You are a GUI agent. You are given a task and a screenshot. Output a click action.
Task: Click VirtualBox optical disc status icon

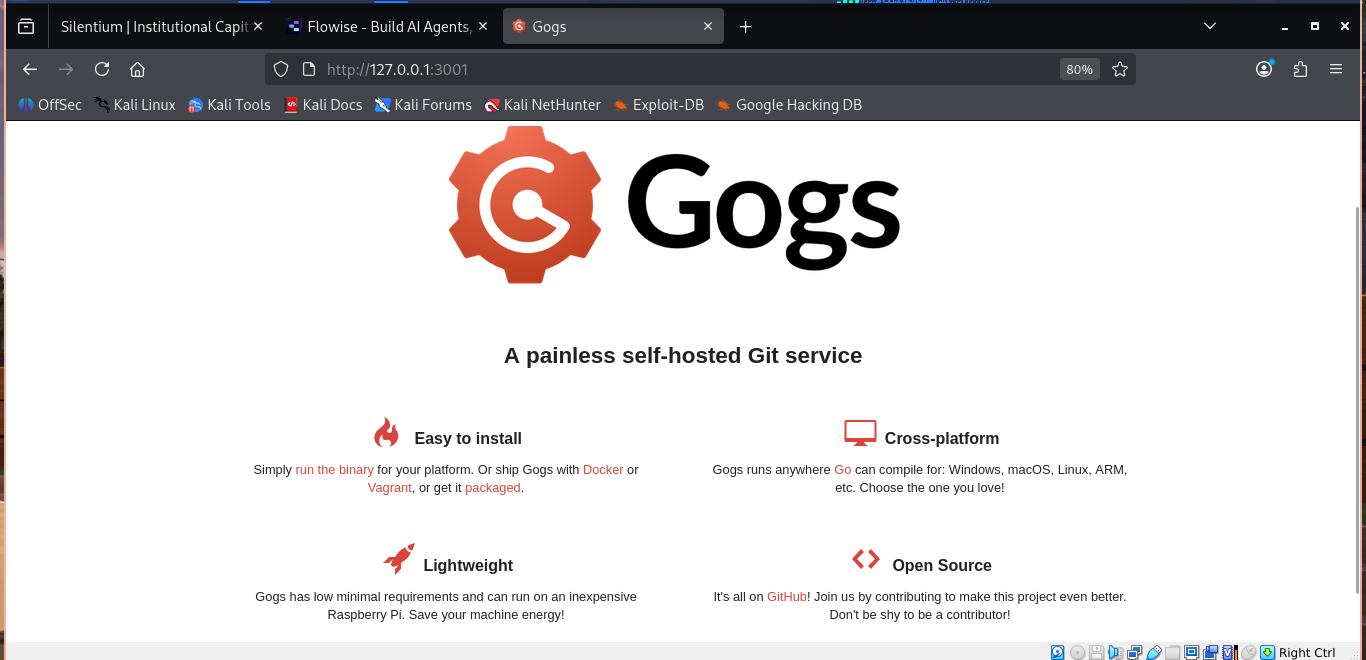pyautogui.click(x=1078, y=652)
